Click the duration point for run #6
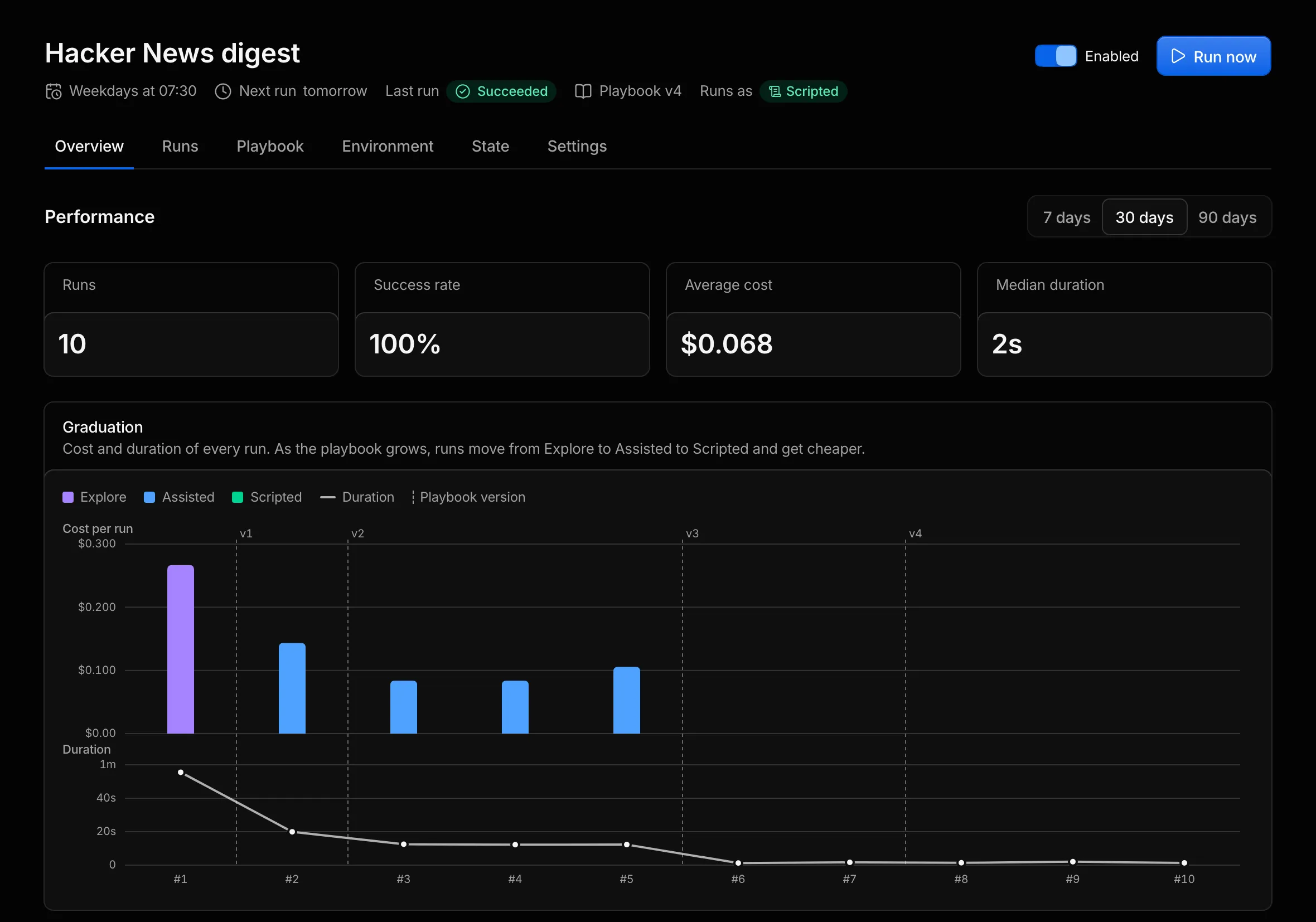 click(x=738, y=863)
